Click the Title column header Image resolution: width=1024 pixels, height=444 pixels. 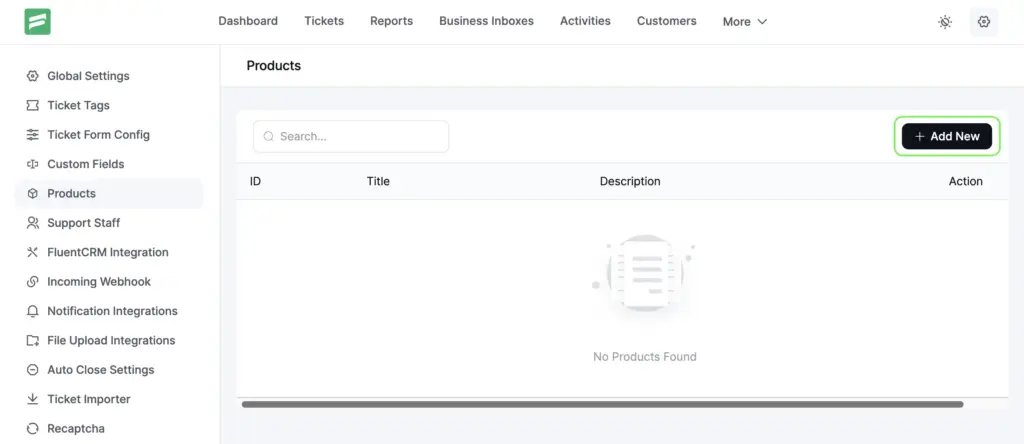pos(378,181)
